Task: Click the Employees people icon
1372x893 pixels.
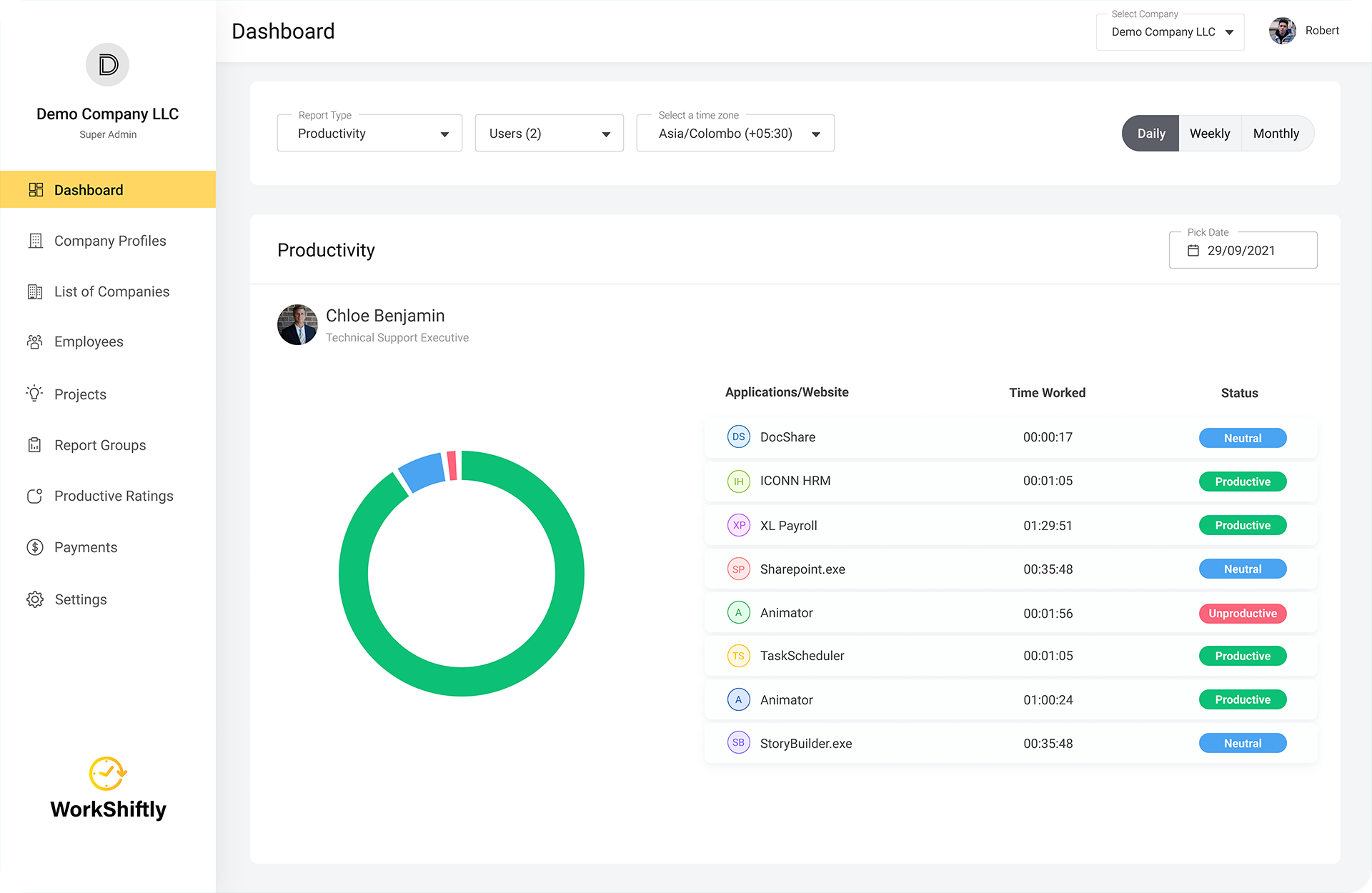Action: click(x=35, y=342)
